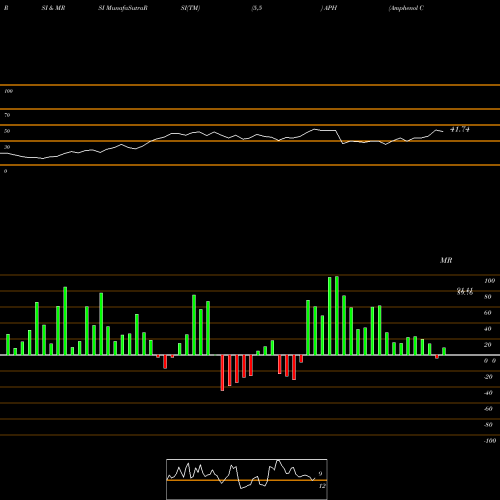
Task: Click the RSI axis label 50
Action: click(7, 131)
